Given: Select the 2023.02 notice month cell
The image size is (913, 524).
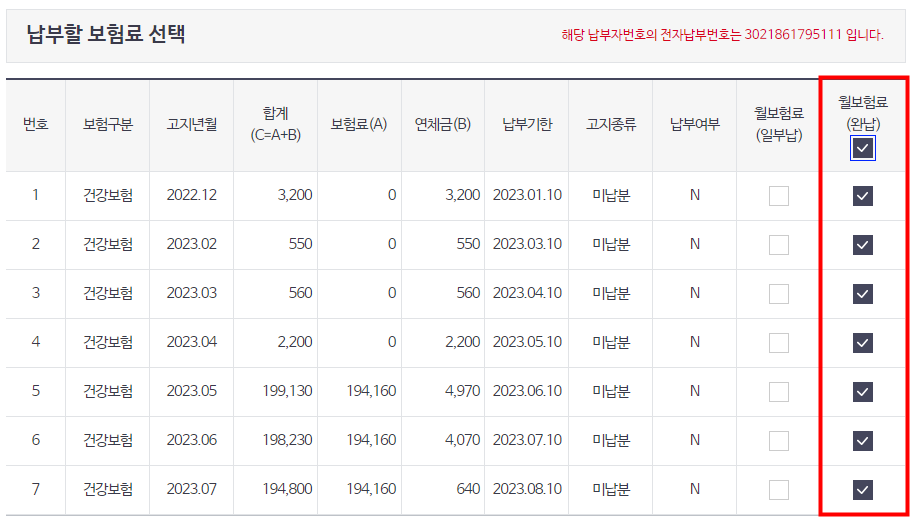Looking at the screenshot, I should point(192,244).
